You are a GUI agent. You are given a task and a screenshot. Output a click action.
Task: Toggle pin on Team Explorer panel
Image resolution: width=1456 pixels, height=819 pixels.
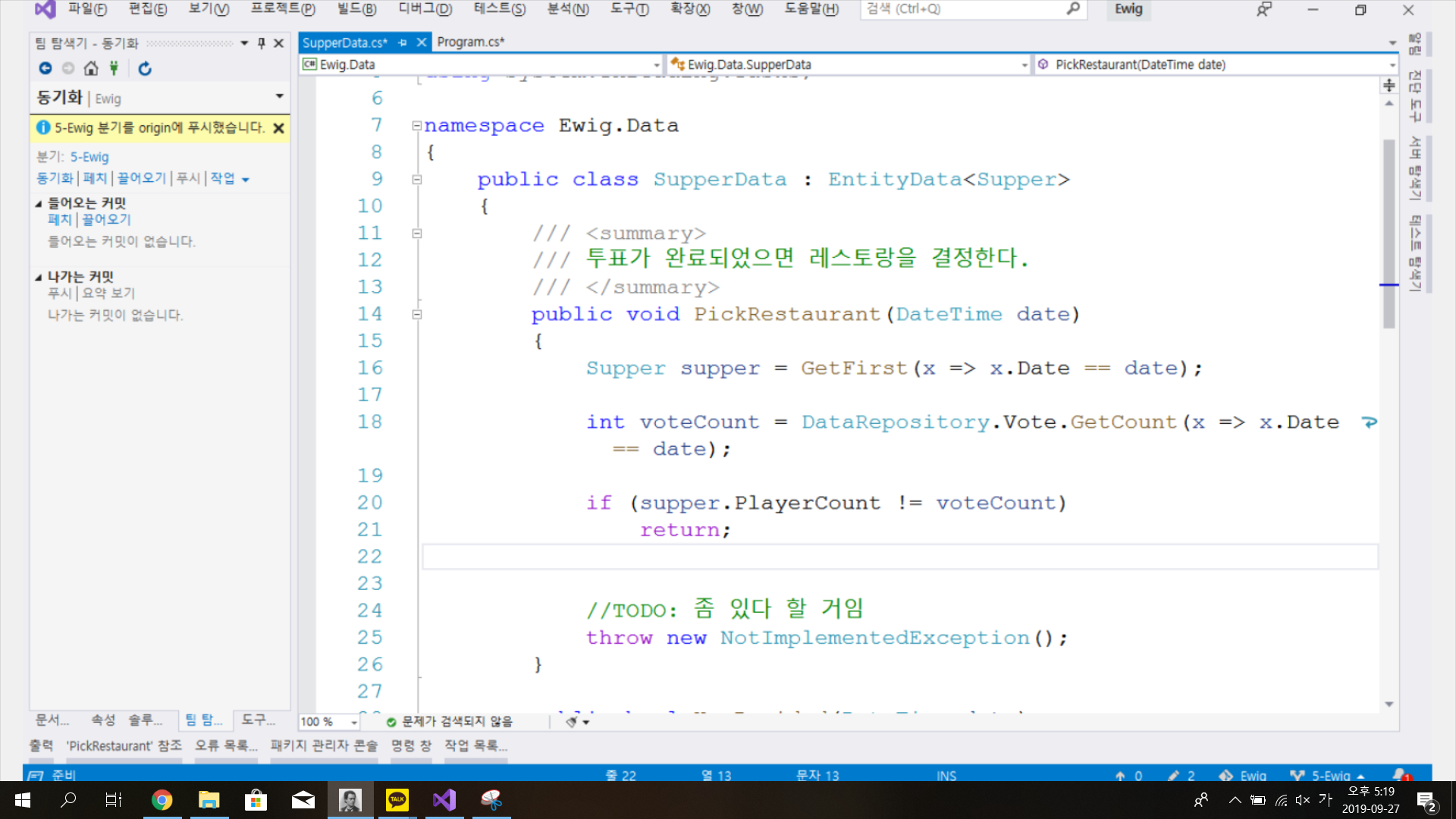point(262,43)
